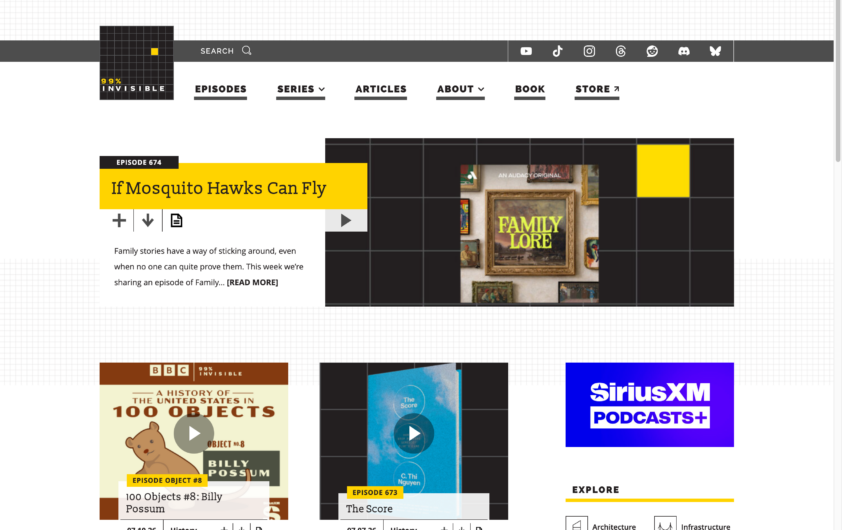Expand the Series dropdown menu
842x530 pixels.
tap(301, 89)
